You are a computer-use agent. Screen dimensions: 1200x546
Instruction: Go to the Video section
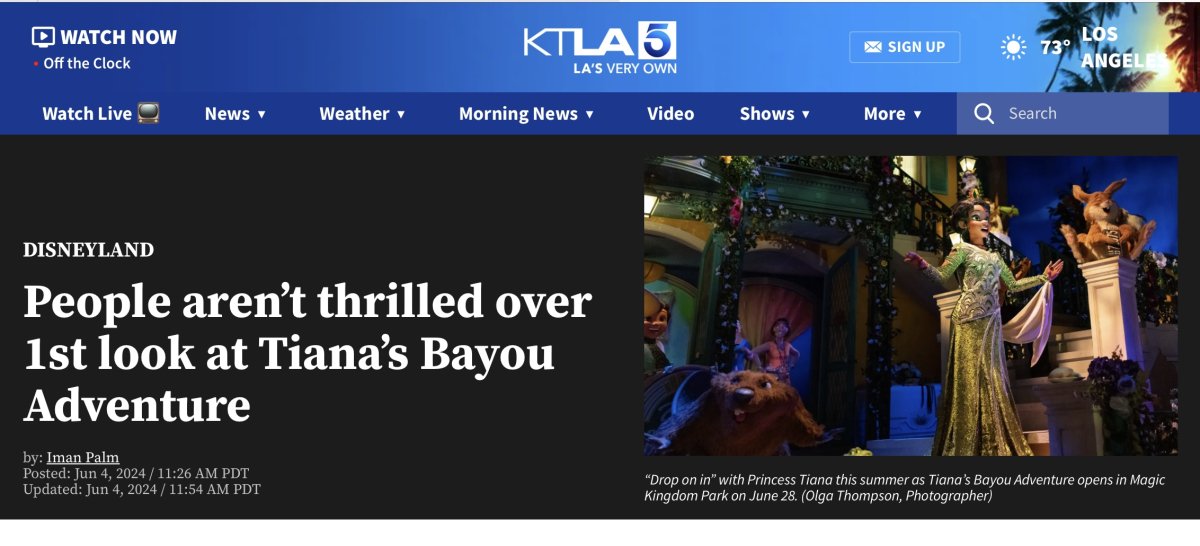coord(670,114)
